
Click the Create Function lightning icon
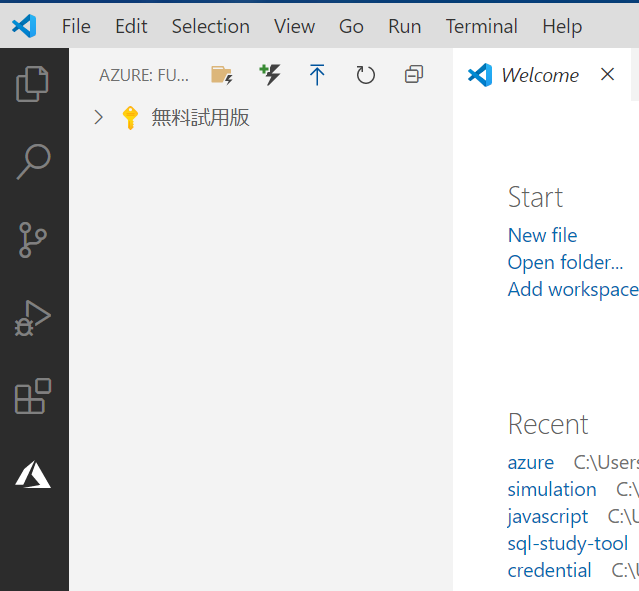tap(270, 75)
